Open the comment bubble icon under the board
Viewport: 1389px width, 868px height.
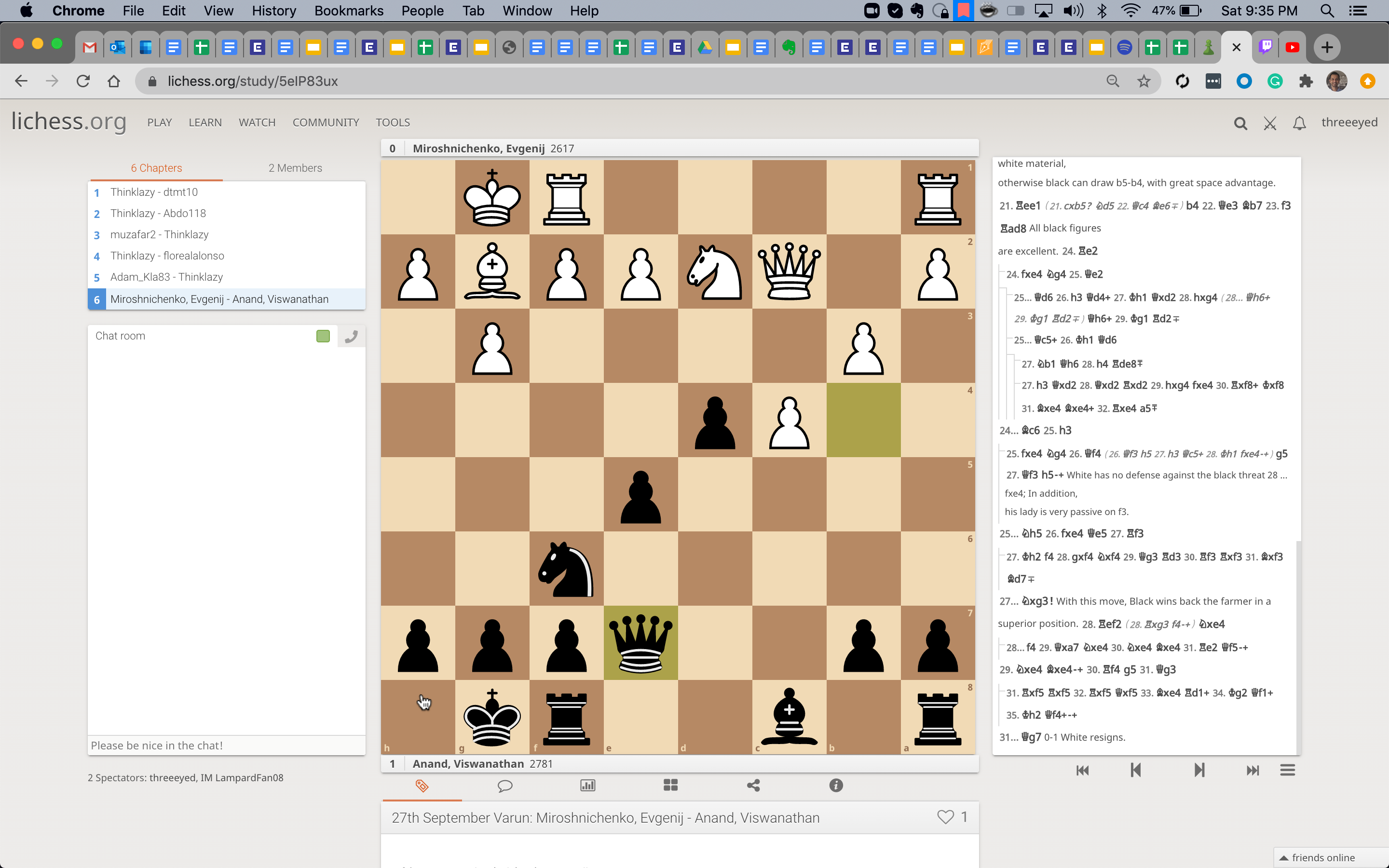pos(504,786)
